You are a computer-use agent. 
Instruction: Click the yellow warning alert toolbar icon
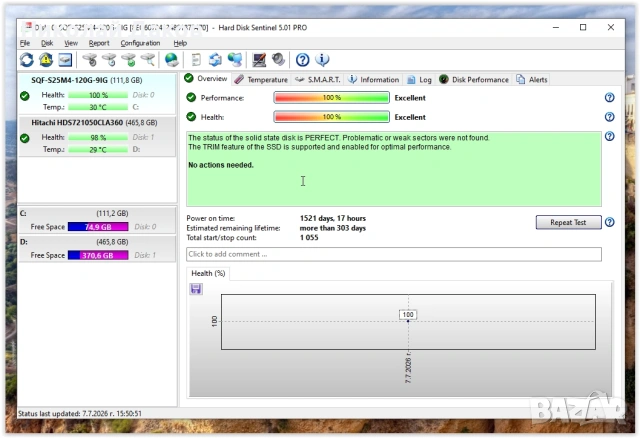[46, 60]
